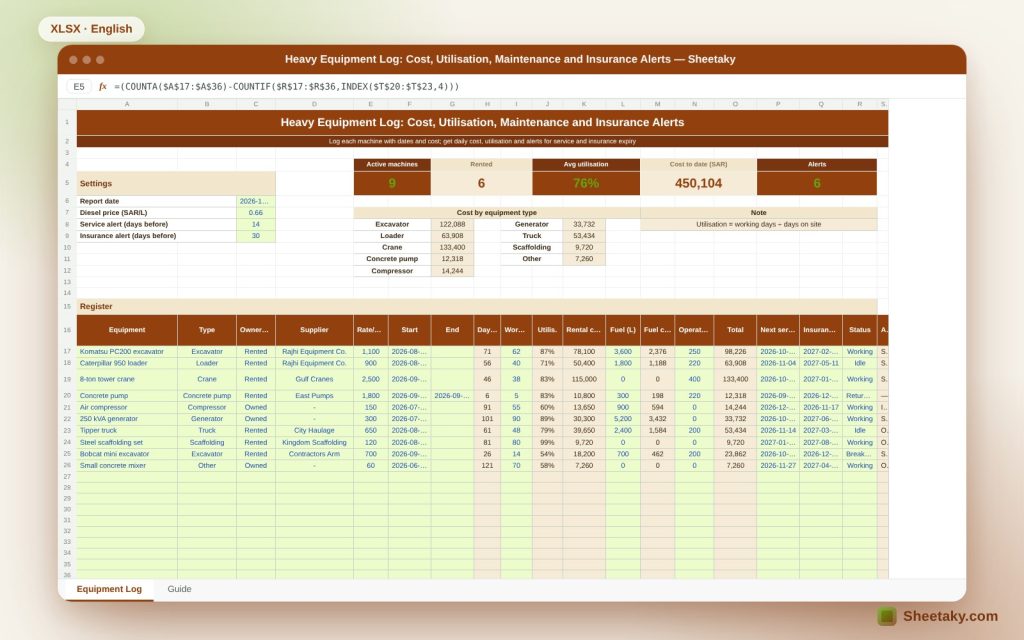Open the Sheetaky.com link

[x=950, y=616]
